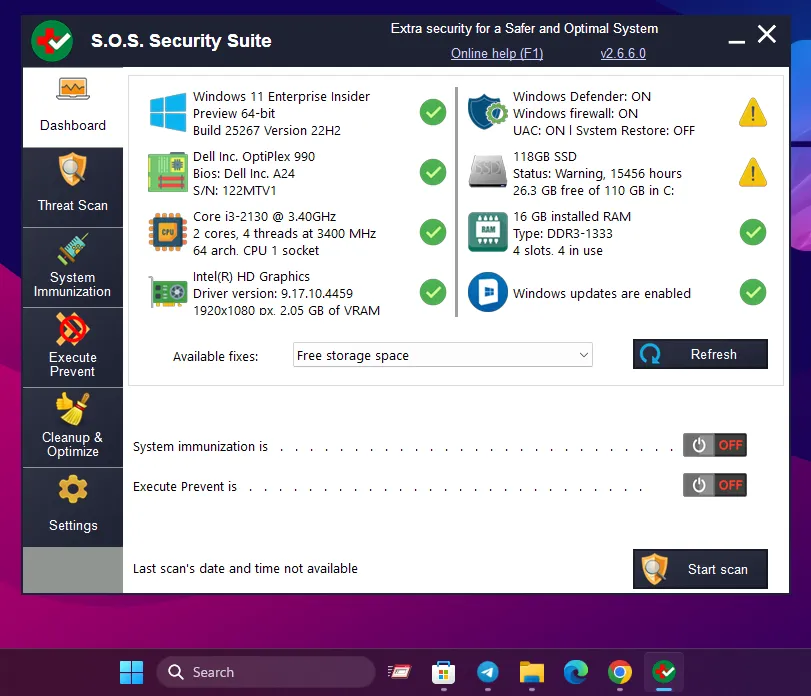Screen dimensions: 811x696
Task: Open the Dashboard tab
Action: pyautogui.click(x=73, y=107)
